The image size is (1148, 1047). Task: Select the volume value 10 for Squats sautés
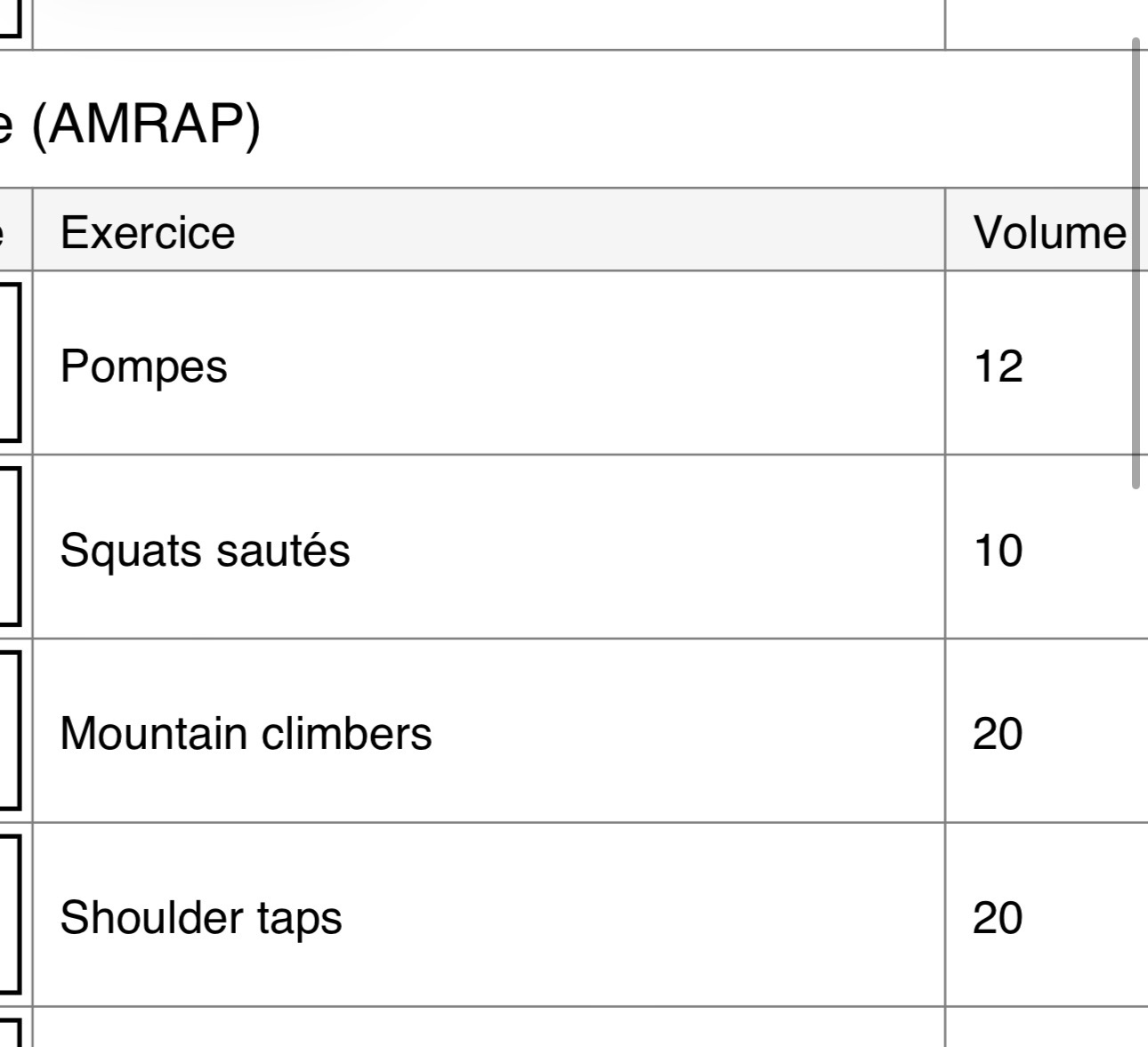click(998, 550)
